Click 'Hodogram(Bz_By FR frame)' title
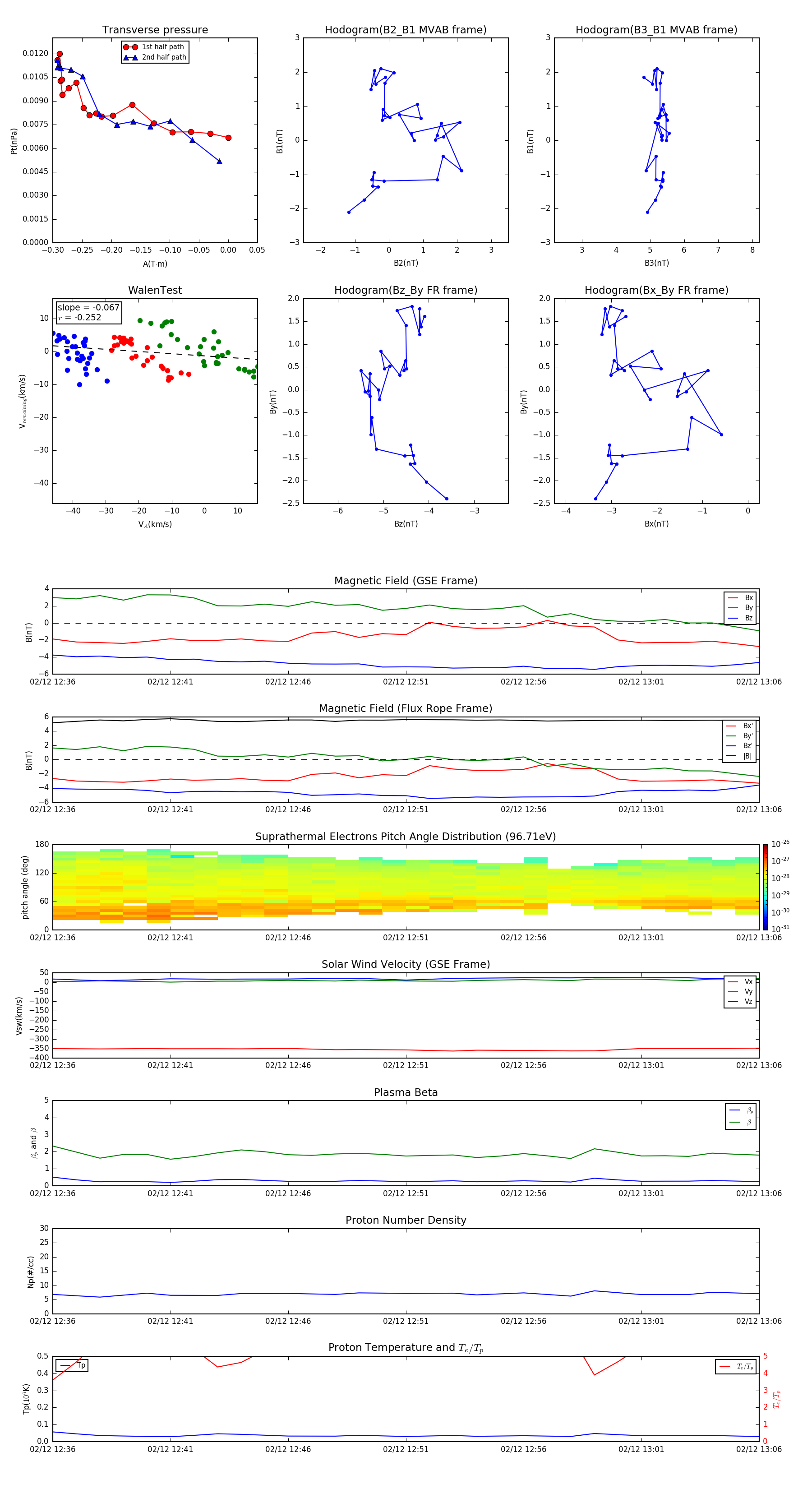The height and width of the screenshot is (1489, 812). 406,290
